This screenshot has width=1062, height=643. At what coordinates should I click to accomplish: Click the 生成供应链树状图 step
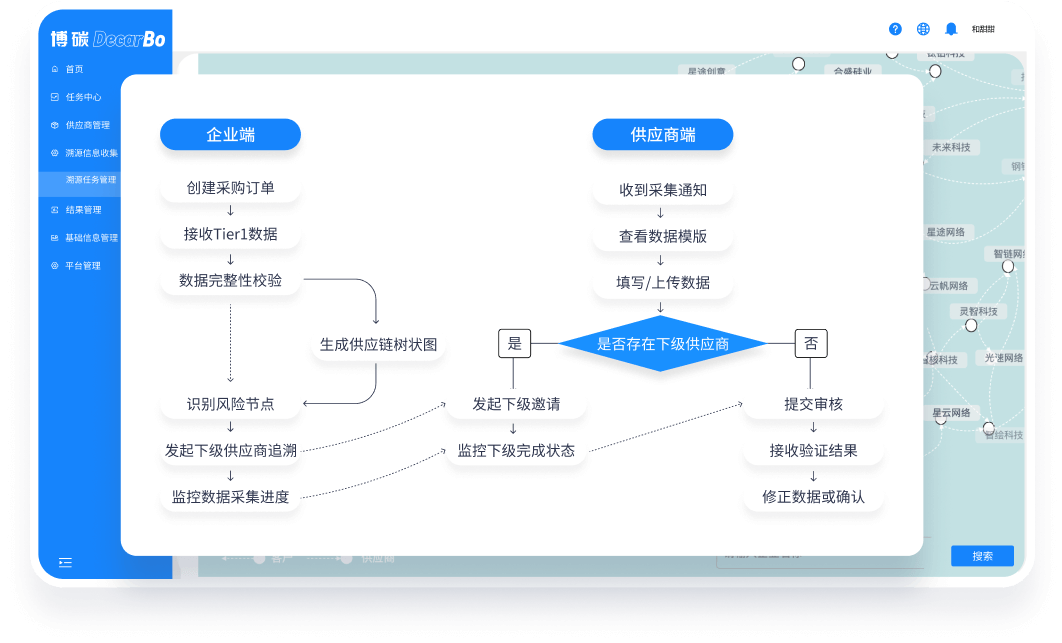378,344
